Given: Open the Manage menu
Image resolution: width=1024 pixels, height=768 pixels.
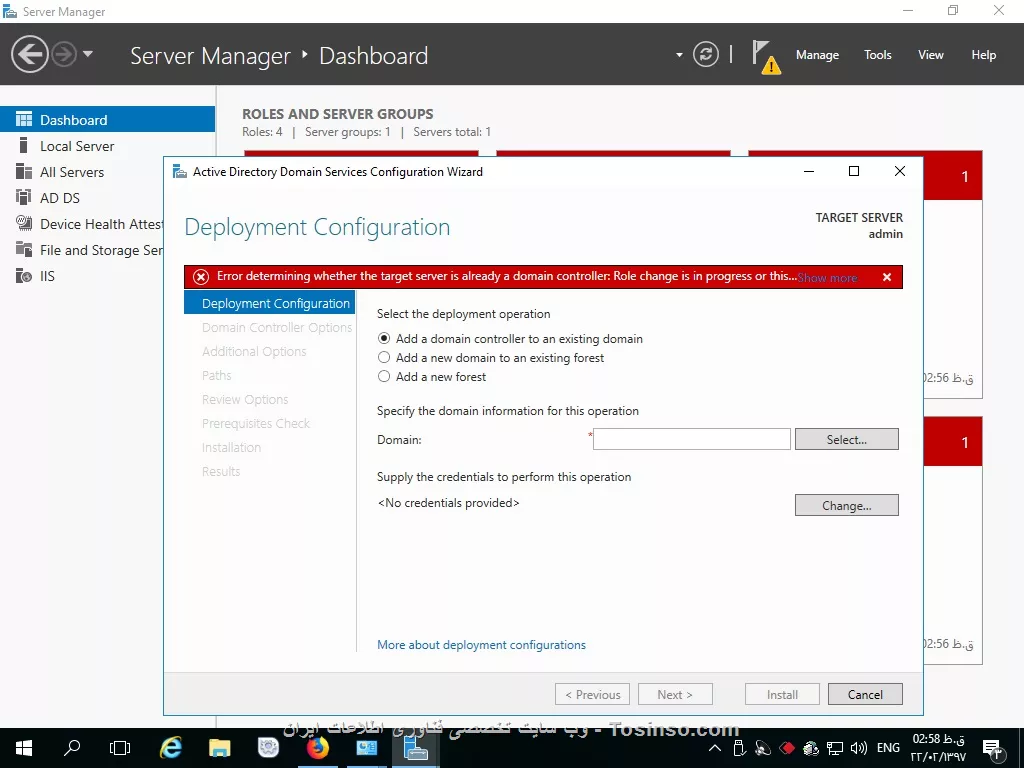Looking at the screenshot, I should tap(817, 55).
